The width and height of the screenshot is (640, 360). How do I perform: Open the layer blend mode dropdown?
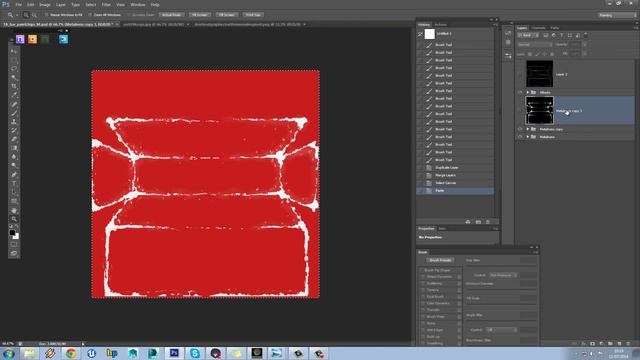(535, 44)
